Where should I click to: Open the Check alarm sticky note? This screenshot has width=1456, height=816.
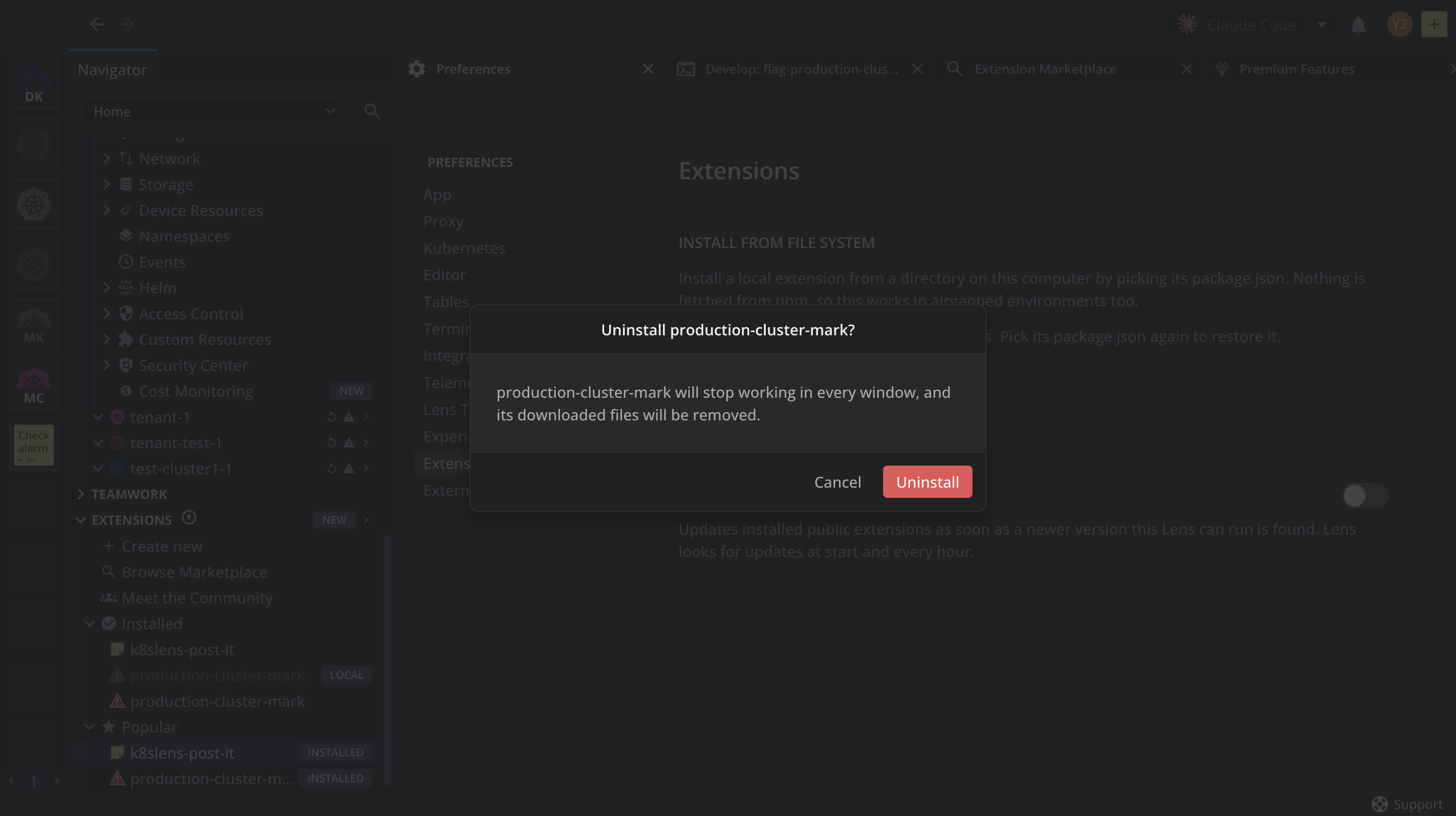click(x=34, y=445)
